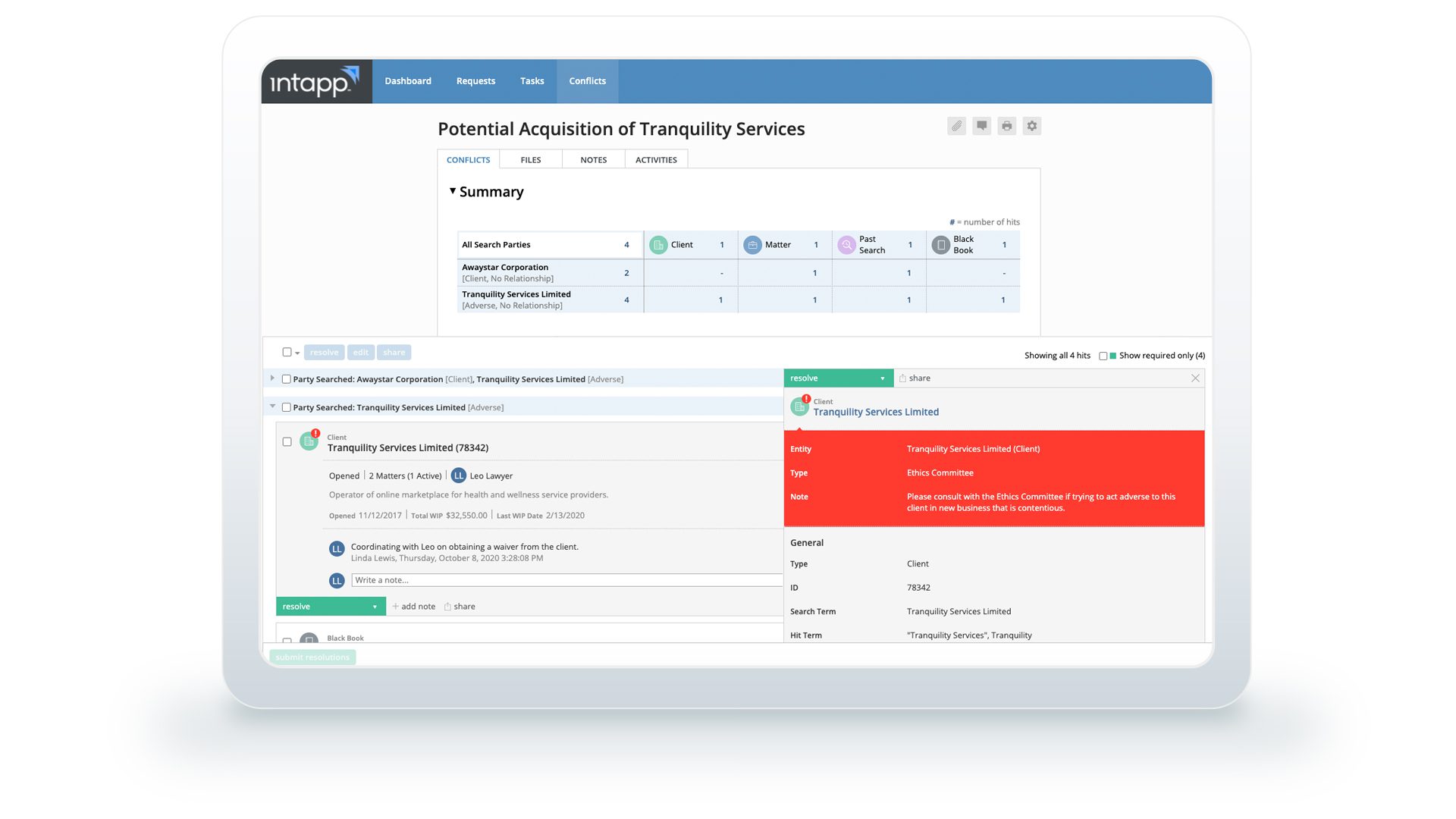Collapse the Summary section

[x=453, y=191]
